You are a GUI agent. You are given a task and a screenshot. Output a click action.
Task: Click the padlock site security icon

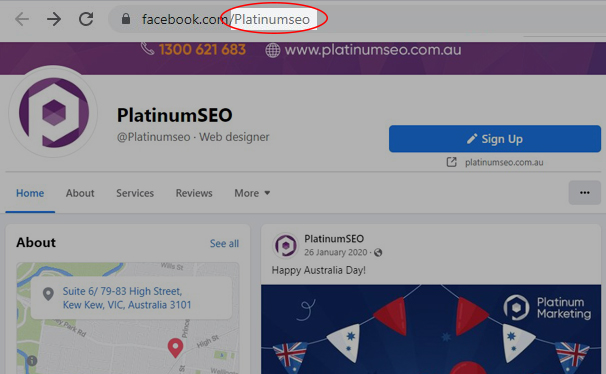coord(126,19)
